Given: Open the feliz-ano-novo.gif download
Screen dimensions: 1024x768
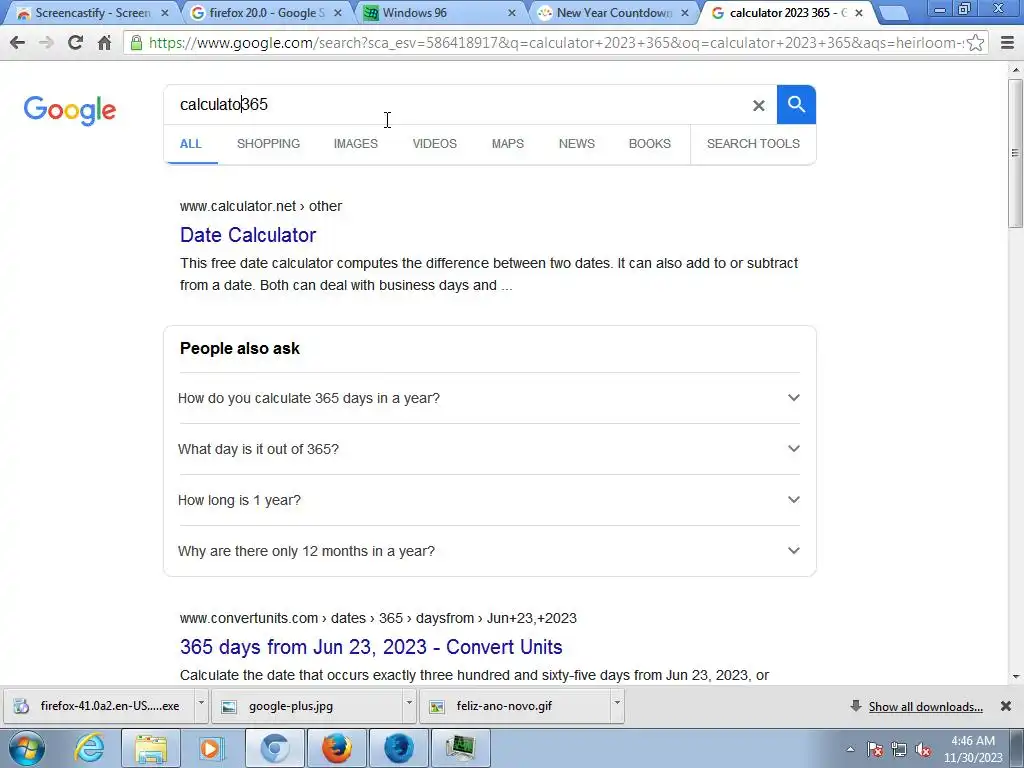Looking at the screenshot, I should (515, 706).
